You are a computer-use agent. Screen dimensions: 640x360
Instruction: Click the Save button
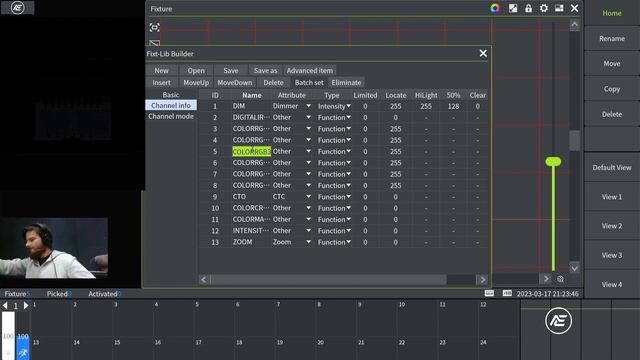(231, 70)
